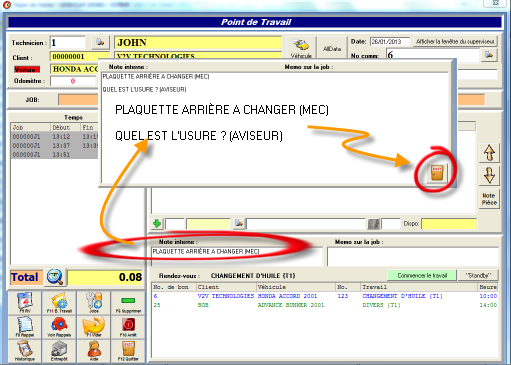The height and width of the screenshot is (365, 511).
Task: Click the Commencer le travail button
Action: click(422, 275)
